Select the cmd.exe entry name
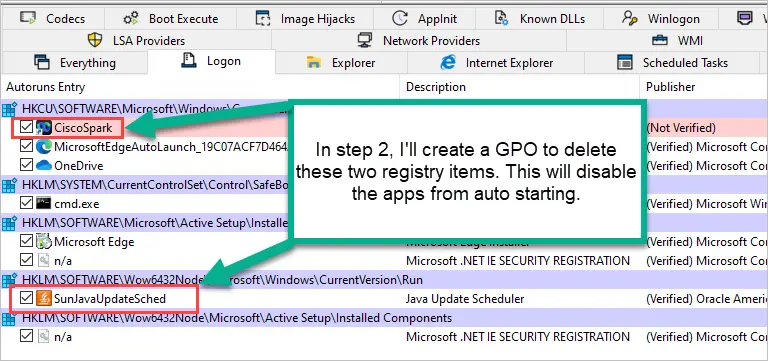This screenshot has width=768, height=361. [x=77, y=203]
